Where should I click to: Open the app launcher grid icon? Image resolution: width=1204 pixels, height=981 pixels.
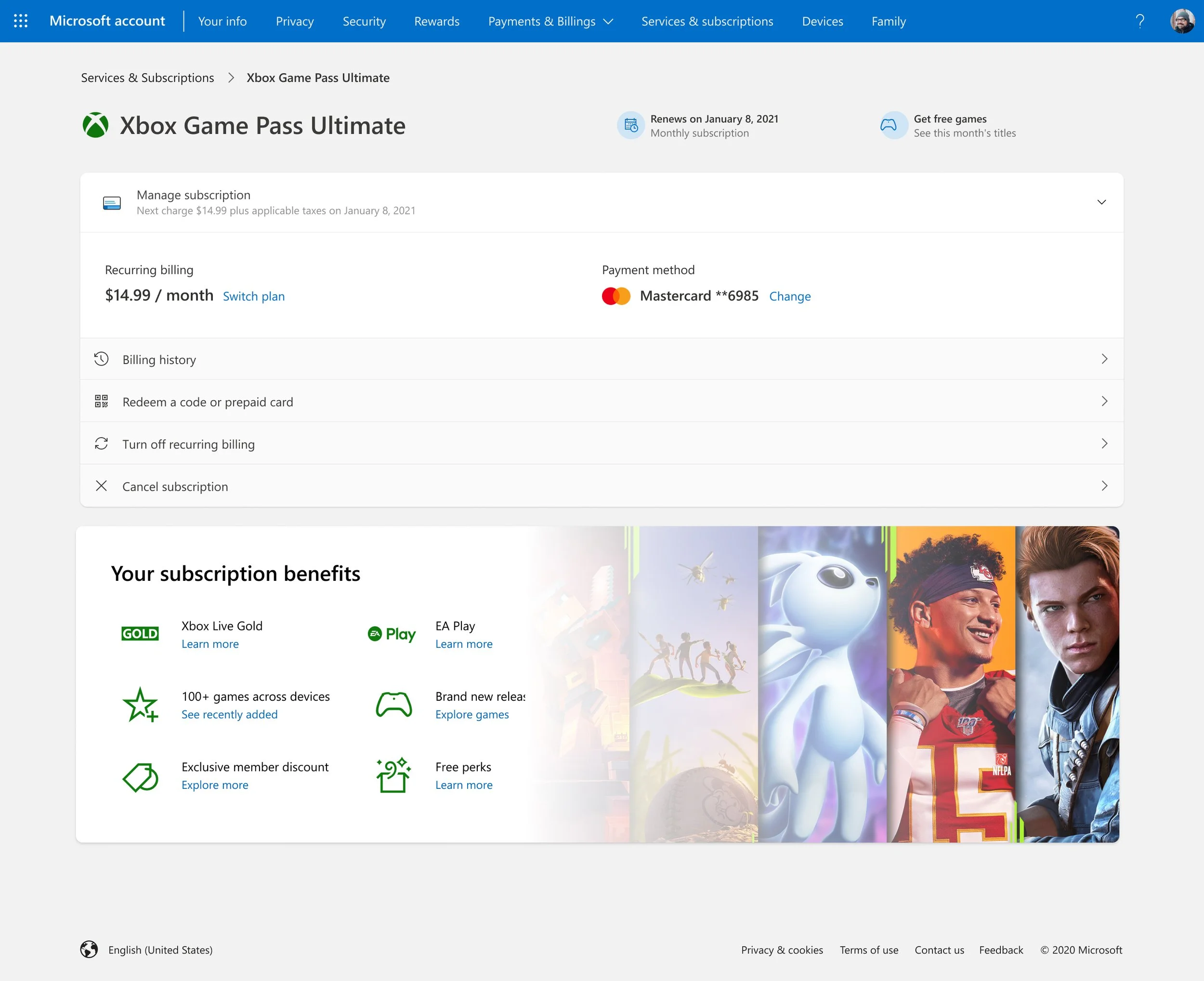pos(21,21)
